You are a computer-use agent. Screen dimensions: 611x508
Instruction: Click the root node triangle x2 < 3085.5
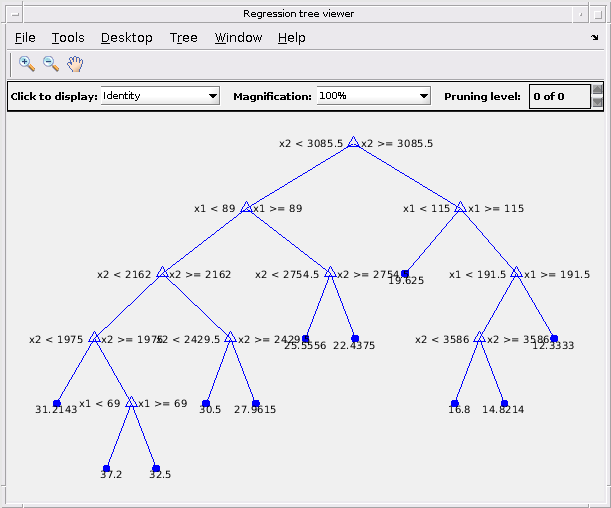point(353,142)
